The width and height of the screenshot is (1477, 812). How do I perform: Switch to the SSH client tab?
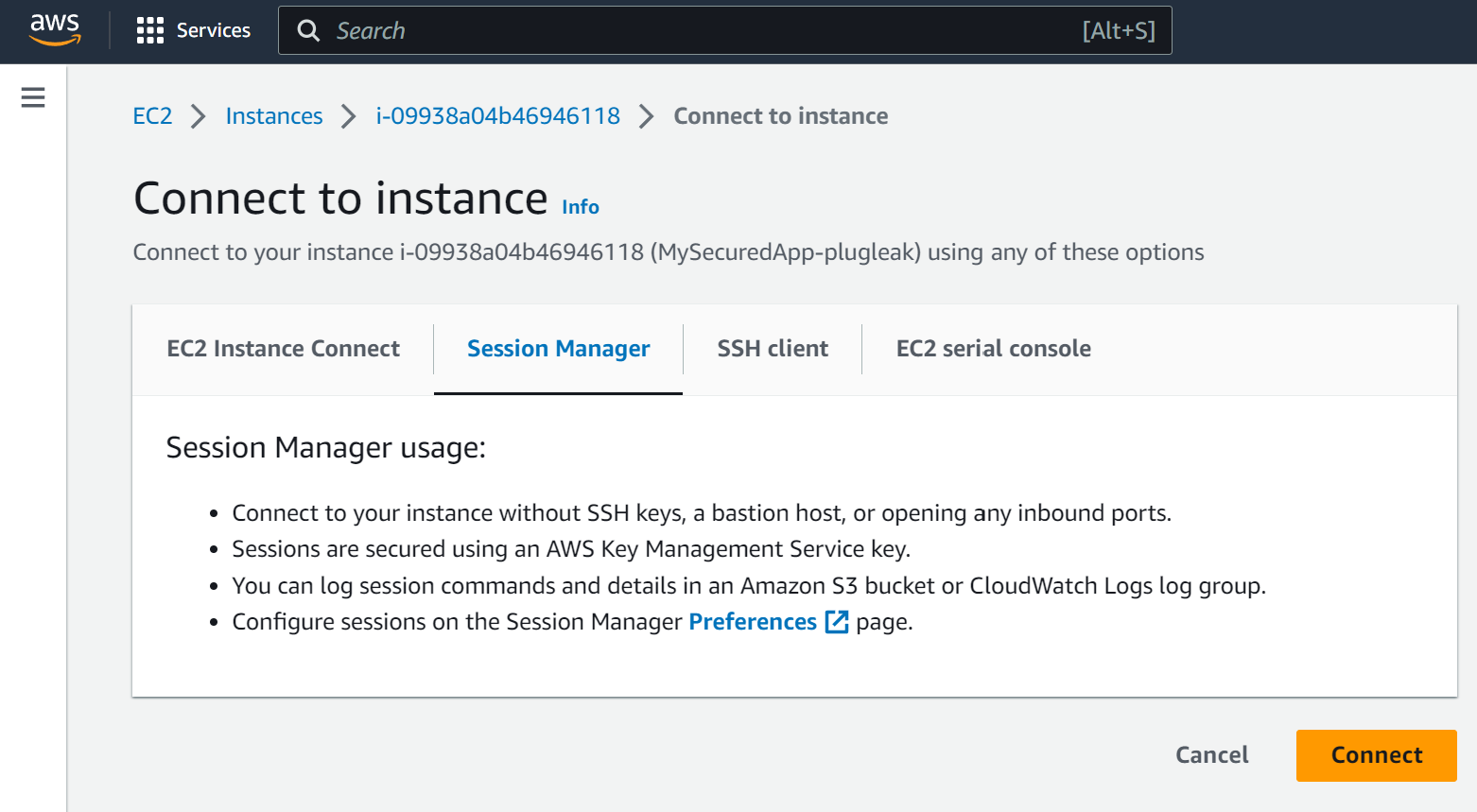(773, 349)
